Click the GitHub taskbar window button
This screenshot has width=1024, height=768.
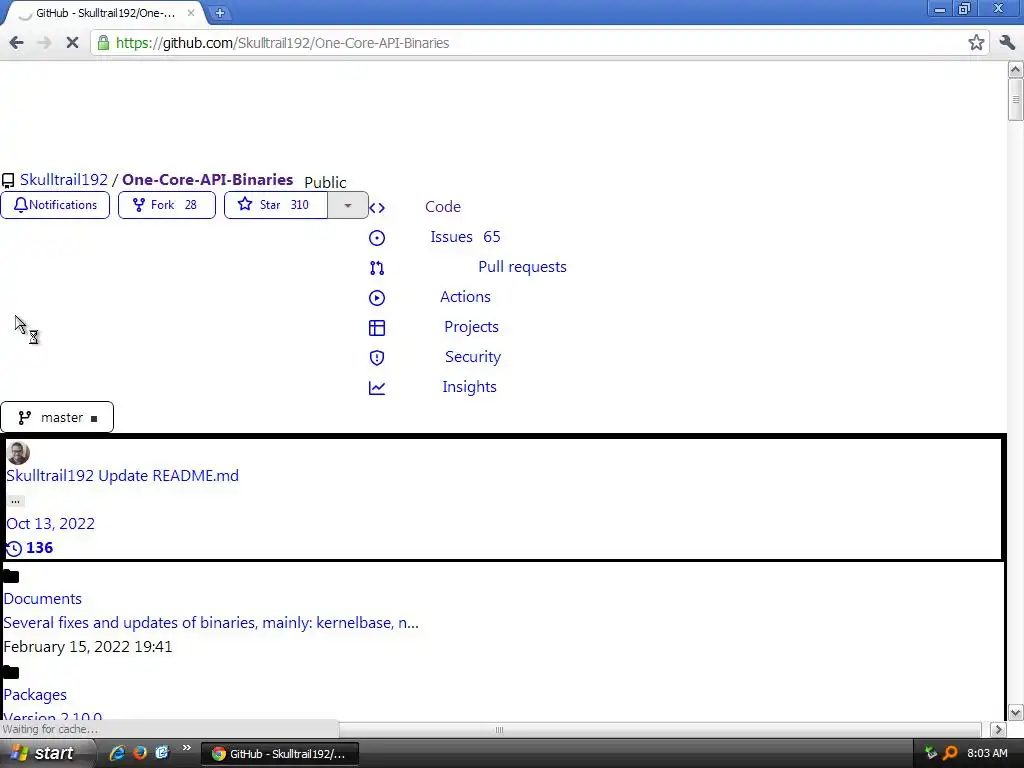pos(279,754)
